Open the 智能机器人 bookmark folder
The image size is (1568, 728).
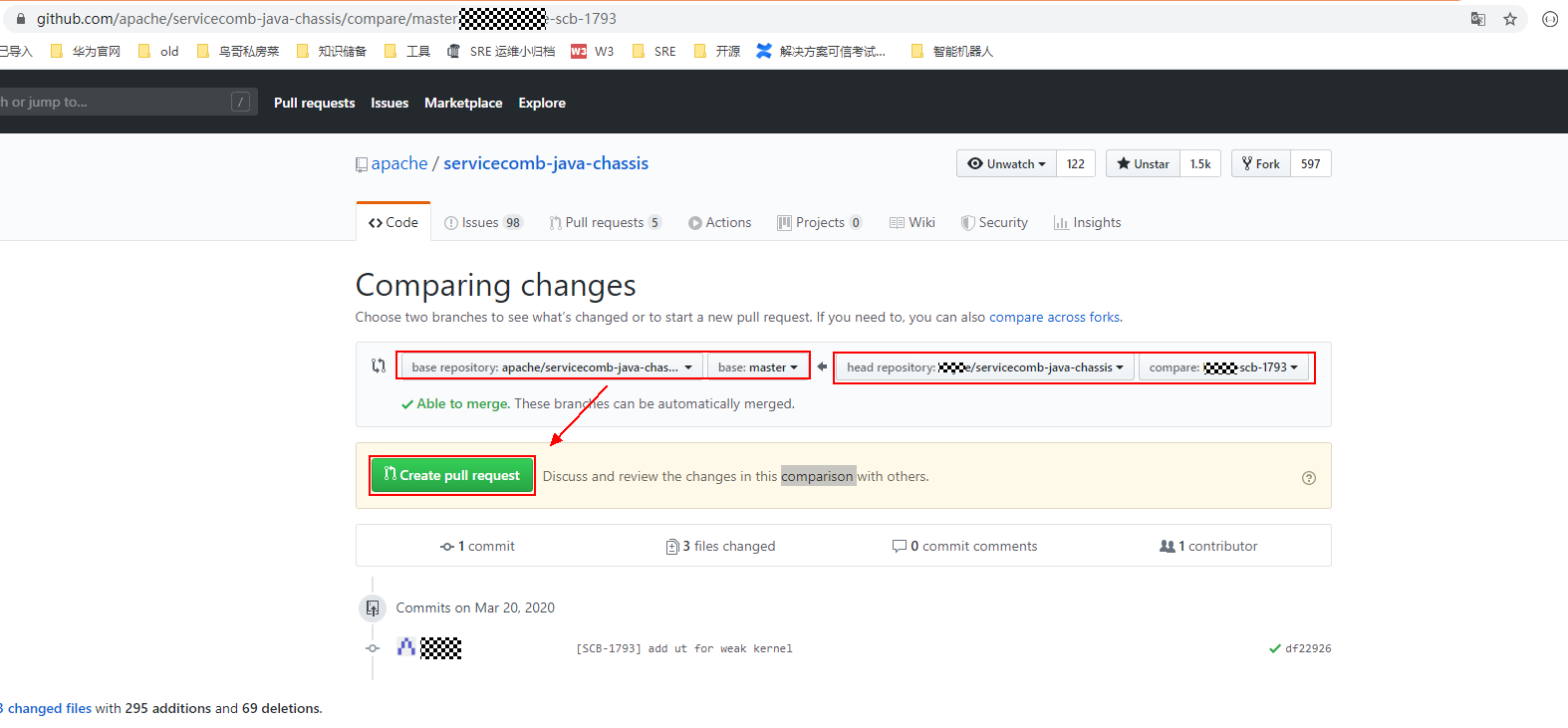[x=952, y=51]
